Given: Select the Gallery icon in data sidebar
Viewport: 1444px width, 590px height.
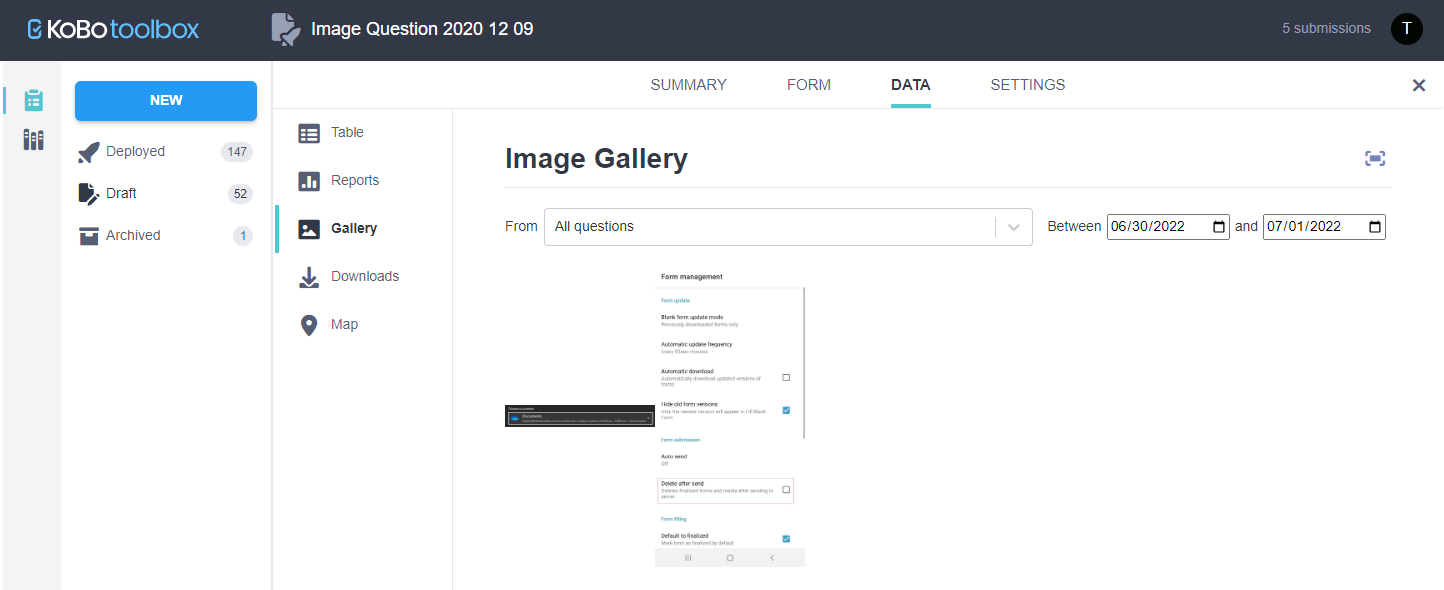Looking at the screenshot, I should [x=310, y=228].
